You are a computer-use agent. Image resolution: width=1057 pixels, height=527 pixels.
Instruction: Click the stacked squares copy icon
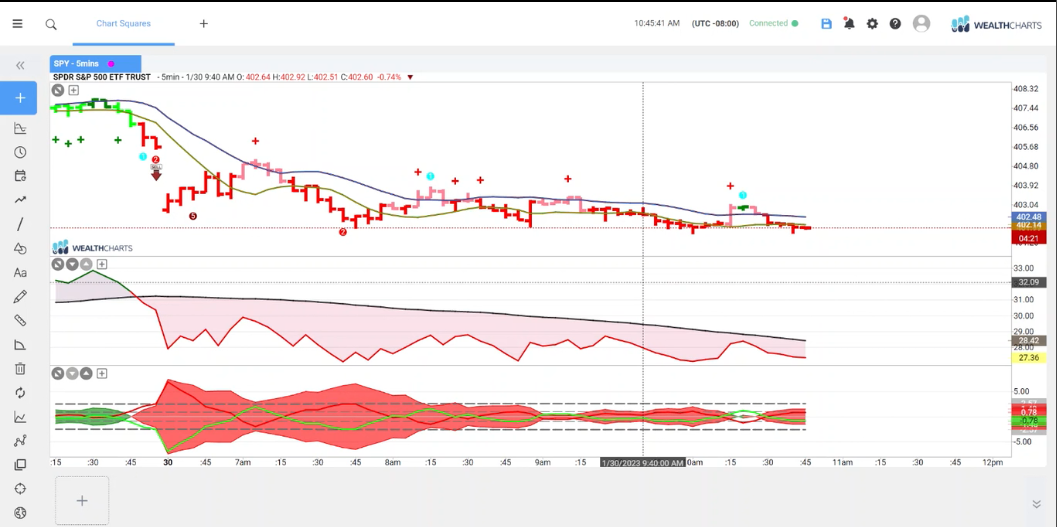pyautogui.click(x=20, y=465)
